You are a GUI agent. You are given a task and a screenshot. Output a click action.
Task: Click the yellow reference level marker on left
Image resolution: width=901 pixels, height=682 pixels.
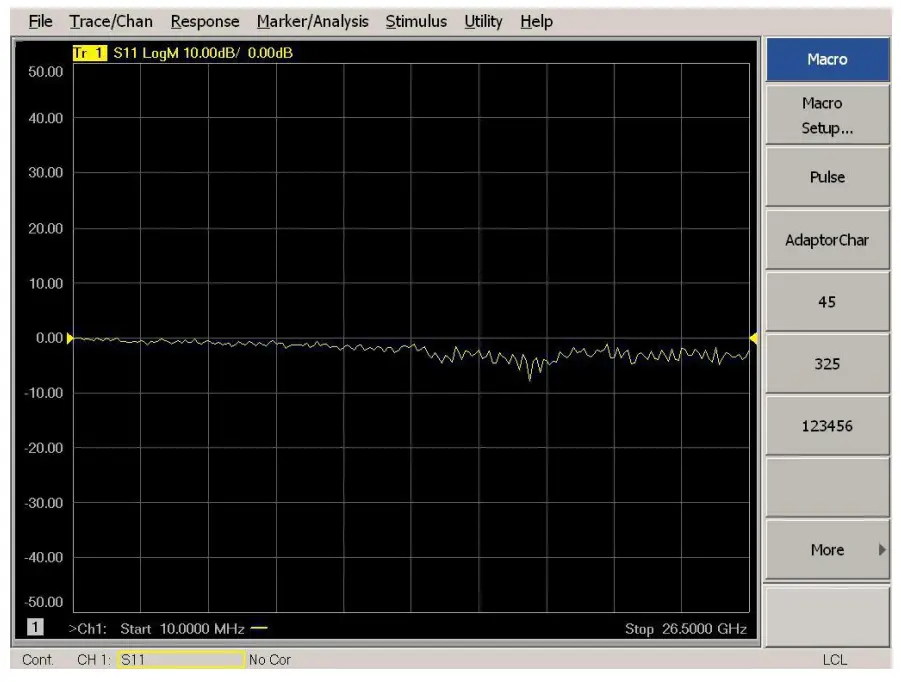70,338
